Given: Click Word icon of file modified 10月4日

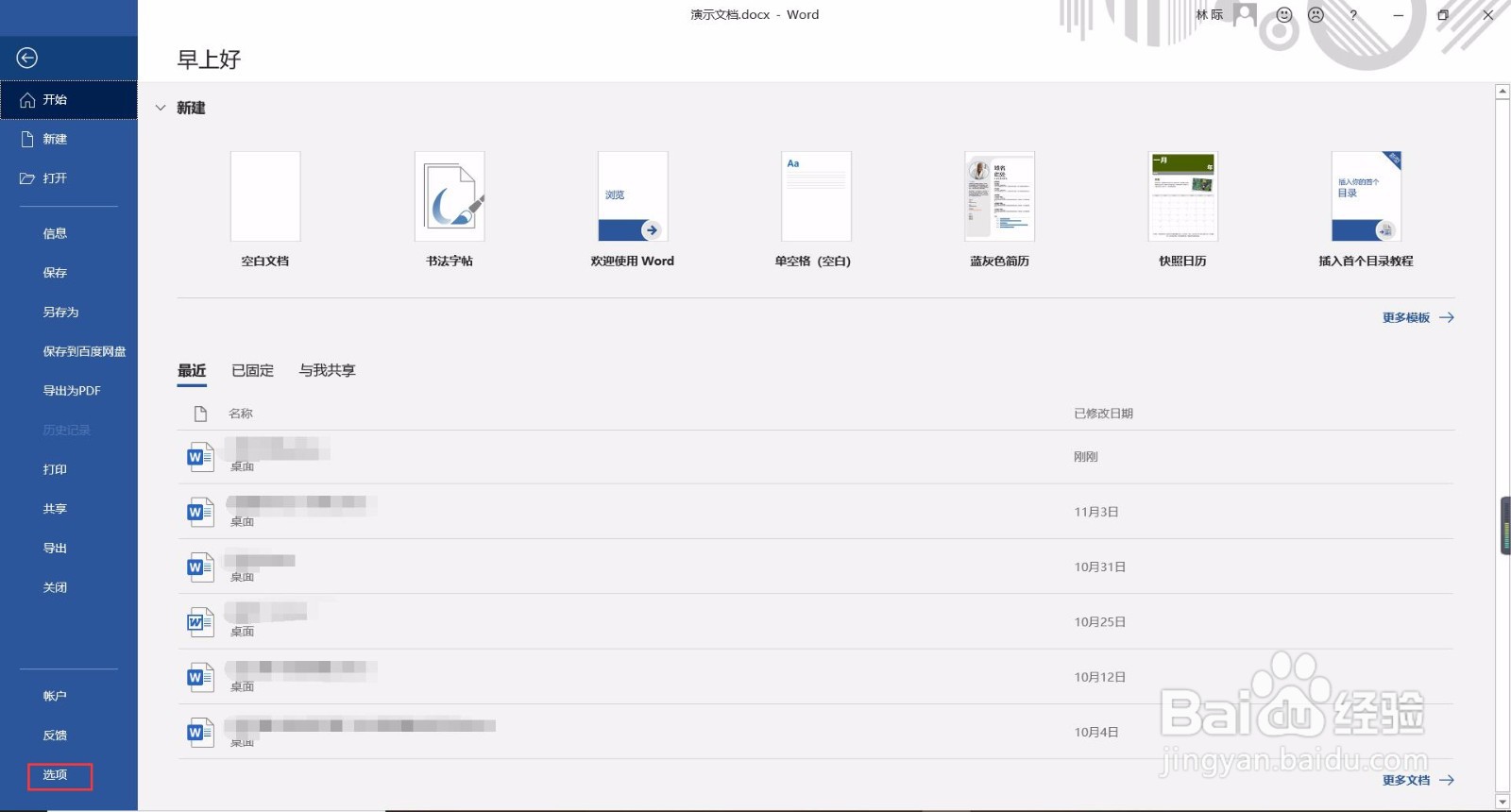Looking at the screenshot, I should [x=200, y=732].
